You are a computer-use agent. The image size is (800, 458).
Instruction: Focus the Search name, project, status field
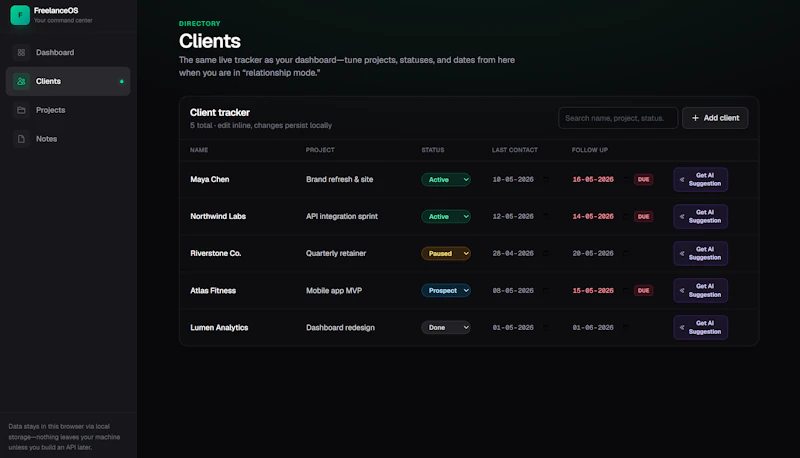[x=617, y=118]
